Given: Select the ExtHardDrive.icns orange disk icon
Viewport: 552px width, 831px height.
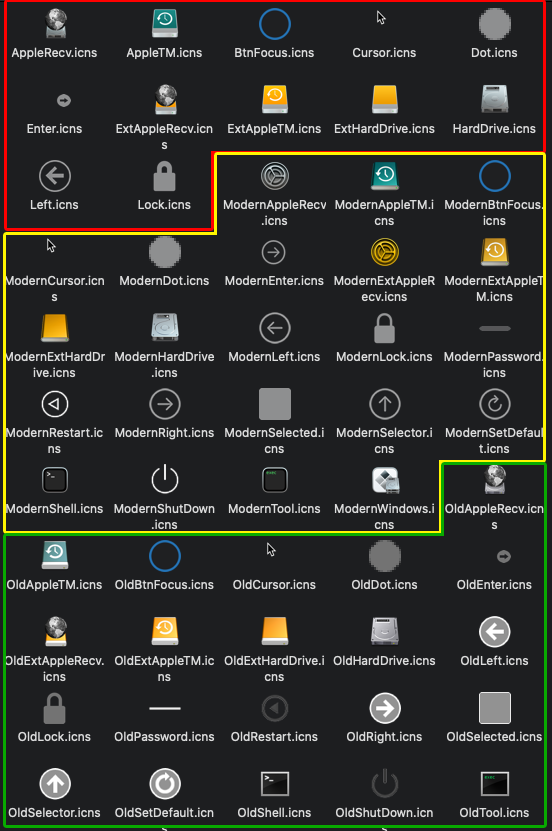Looking at the screenshot, I should 385,100.
